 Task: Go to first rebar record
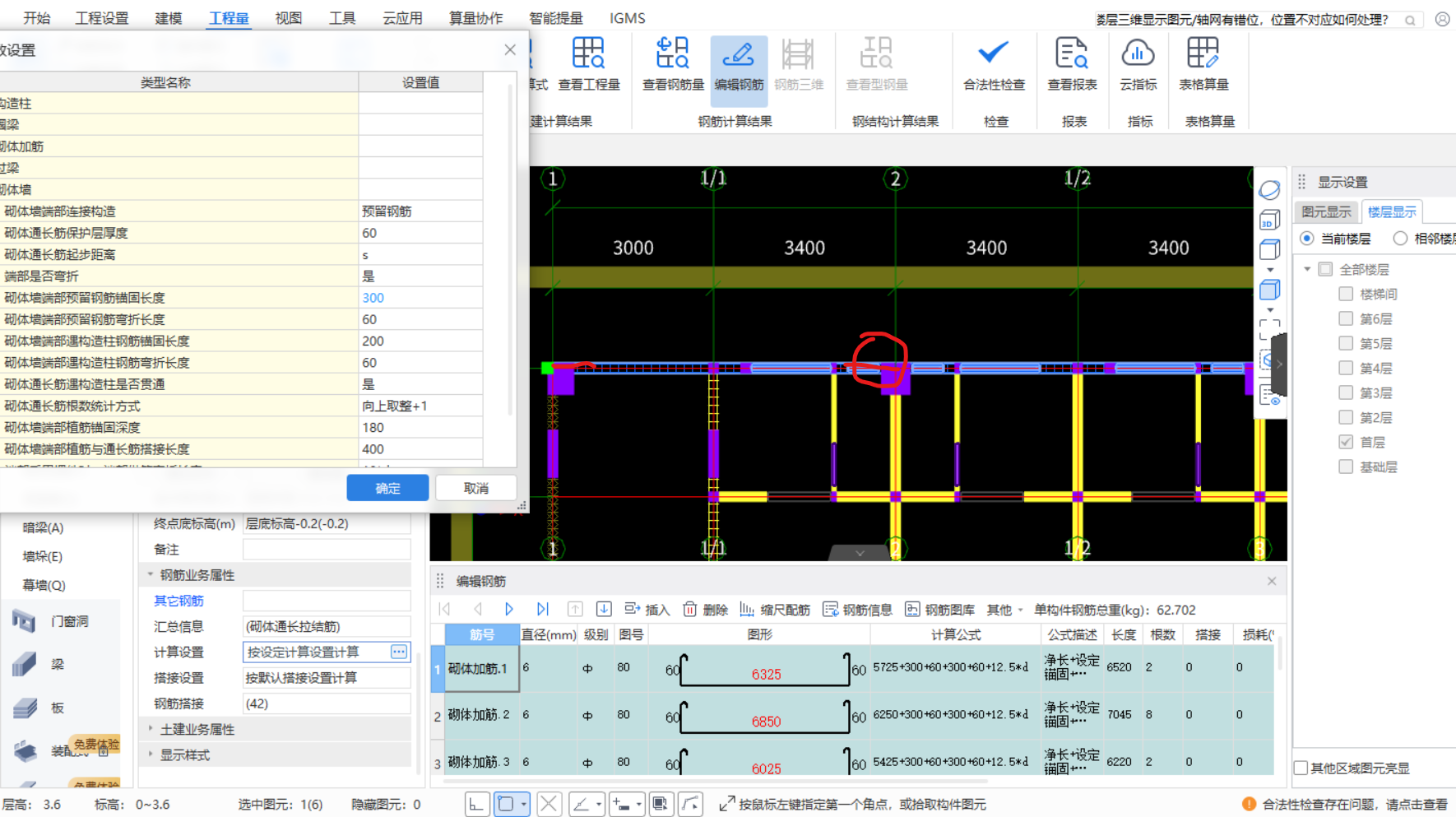445,609
